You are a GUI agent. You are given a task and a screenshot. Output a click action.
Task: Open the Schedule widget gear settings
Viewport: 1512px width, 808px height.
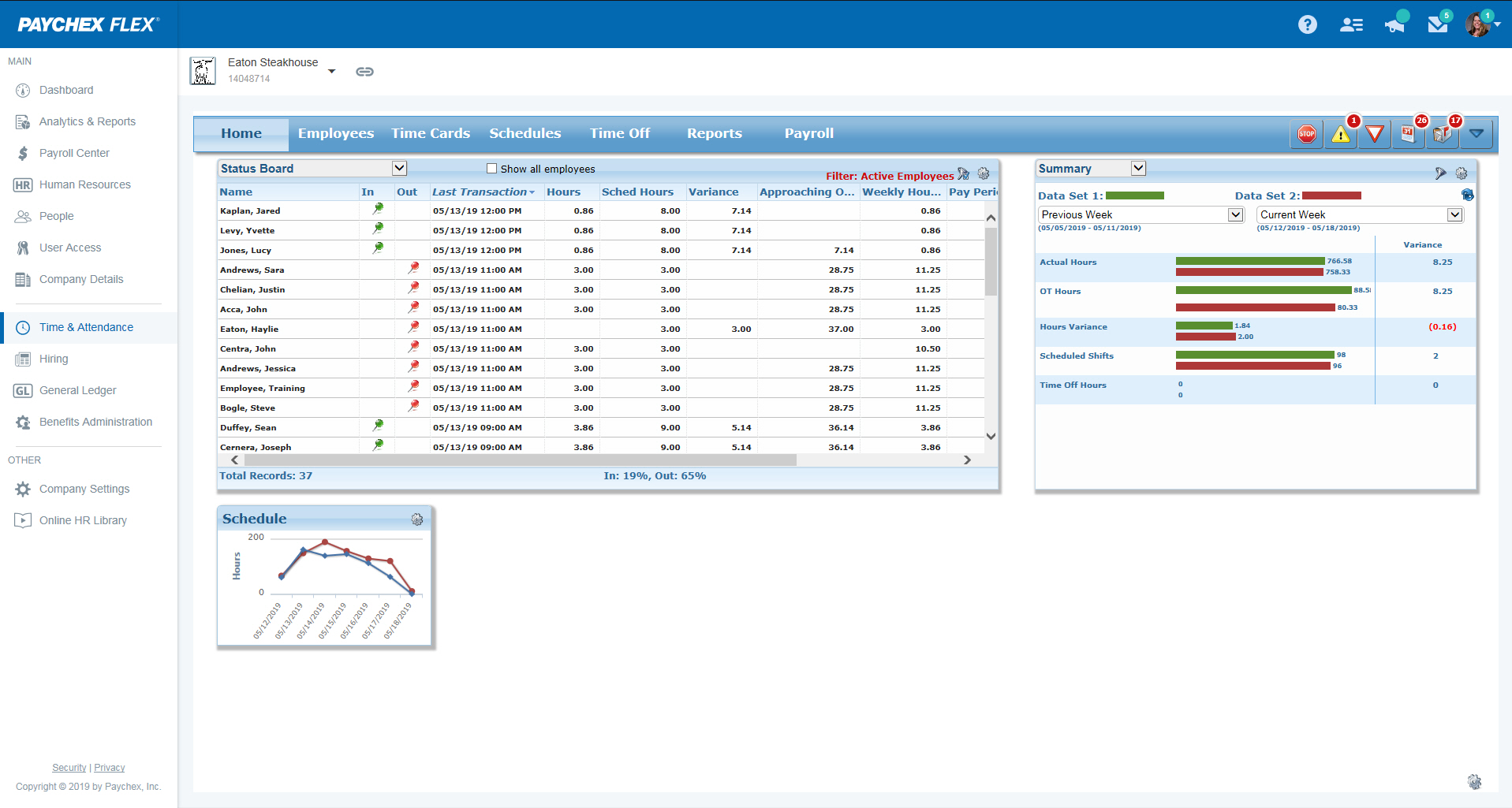coord(417,519)
